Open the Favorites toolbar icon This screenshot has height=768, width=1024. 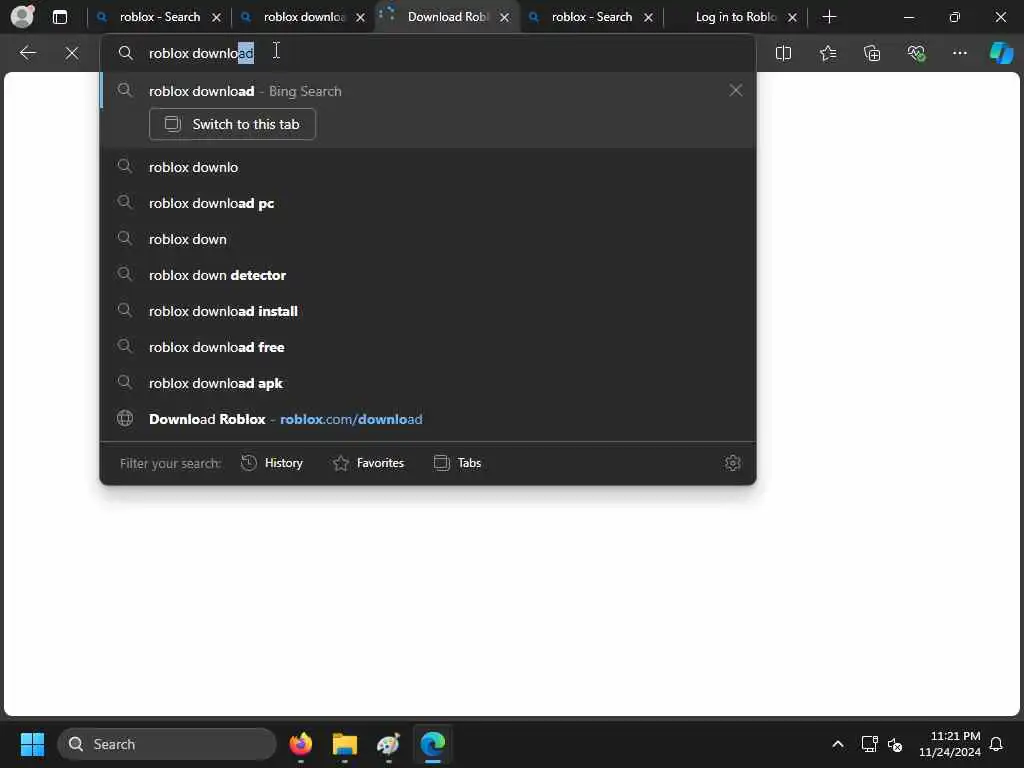click(827, 53)
